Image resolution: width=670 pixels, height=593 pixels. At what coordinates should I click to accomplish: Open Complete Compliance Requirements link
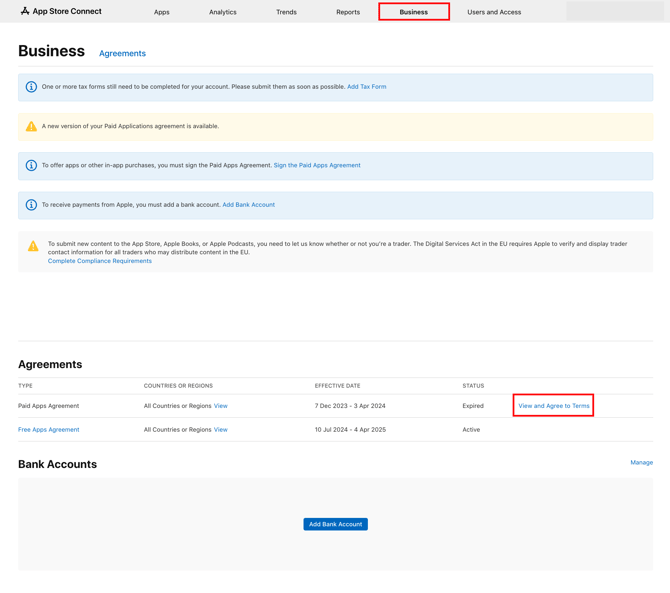point(100,261)
